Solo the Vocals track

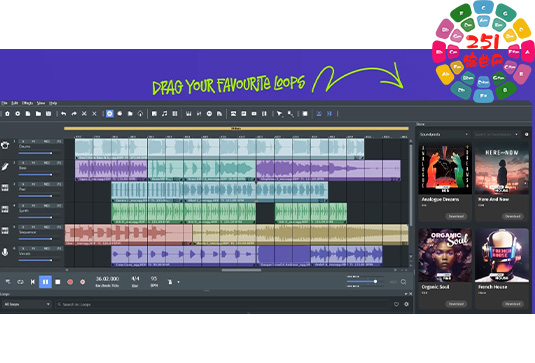pyautogui.click(x=23, y=249)
